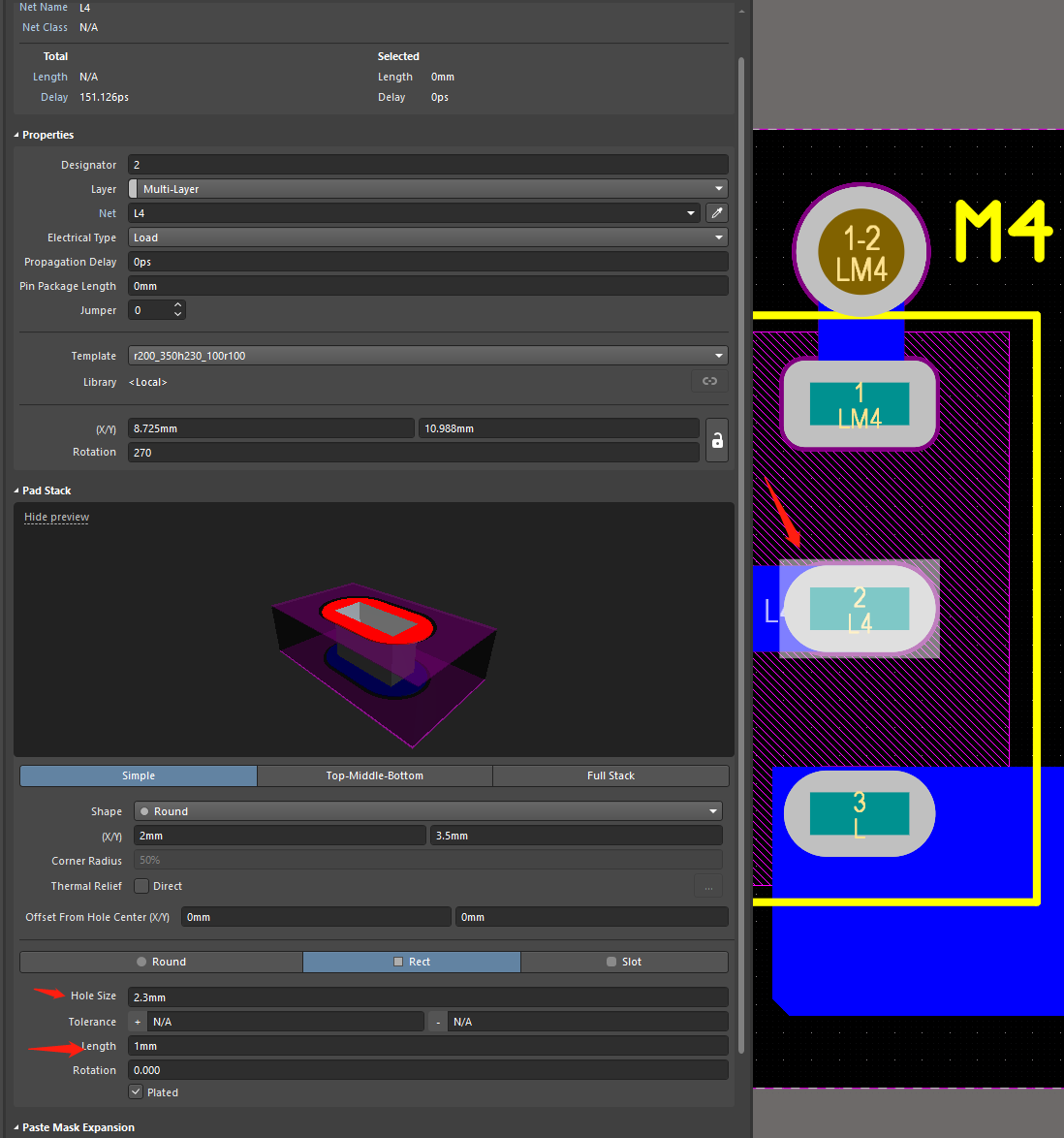Click the round 1-2 LM4 pad
Image resolution: width=1064 pixels, height=1138 pixels.
coord(861,252)
